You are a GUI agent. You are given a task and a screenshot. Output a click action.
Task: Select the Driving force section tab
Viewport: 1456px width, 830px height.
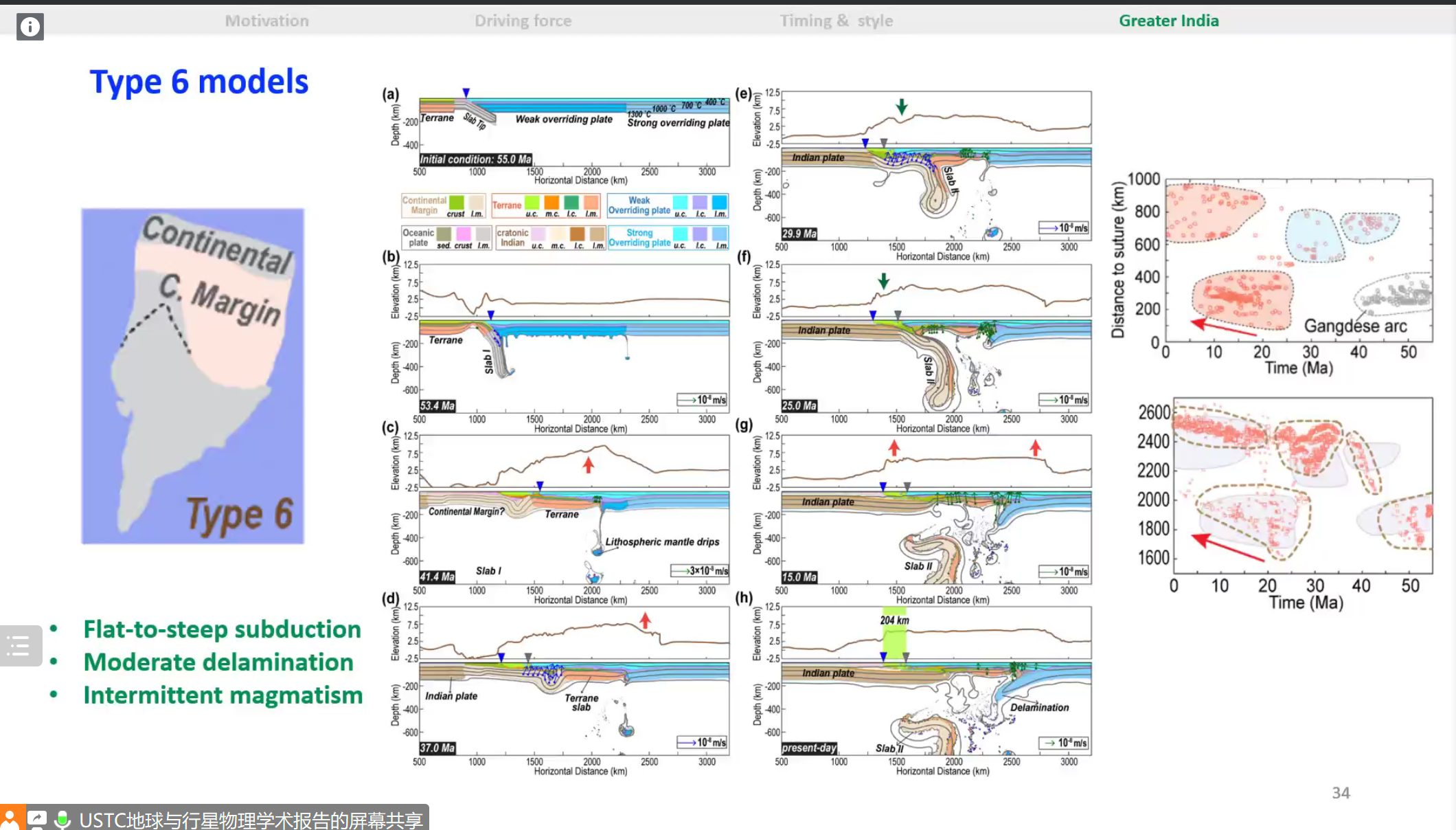pos(523,21)
